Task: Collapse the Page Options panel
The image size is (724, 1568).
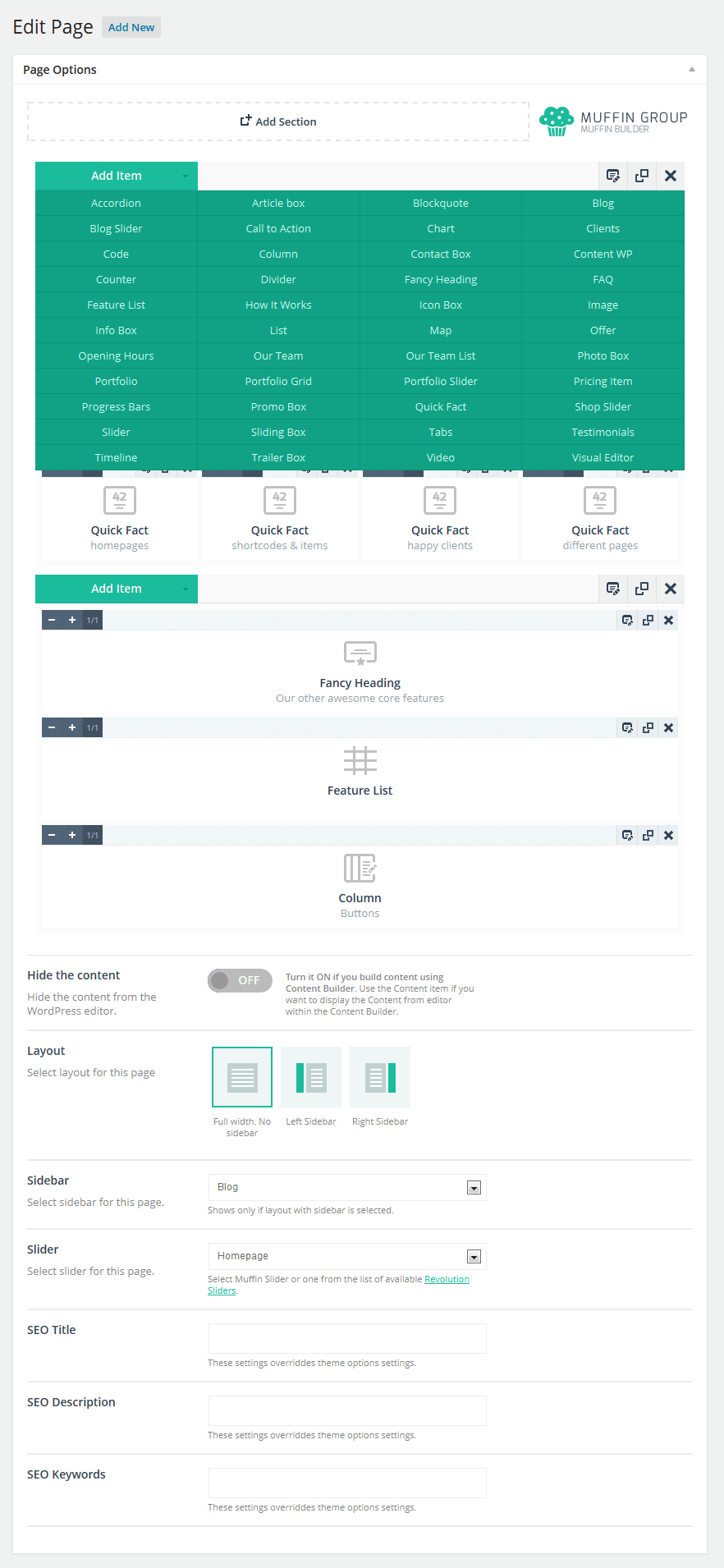Action: click(x=692, y=70)
